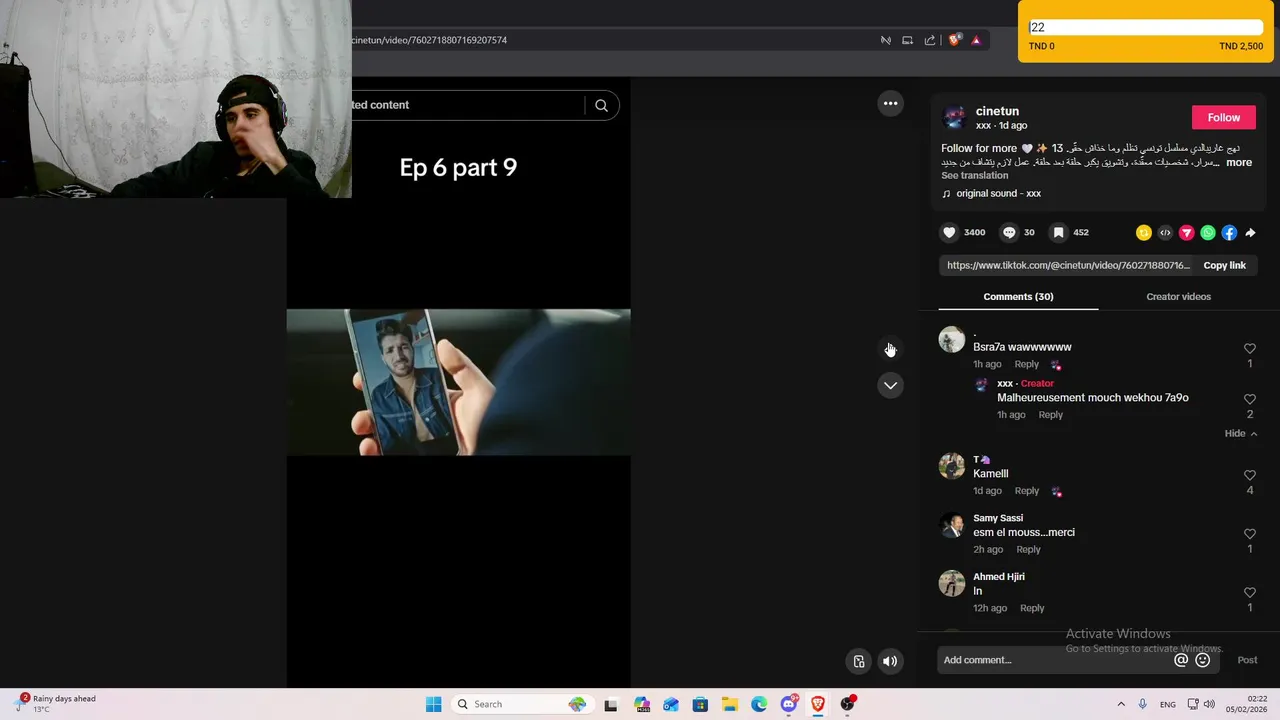
Task: Insert a mention with the @ icon
Action: tap(1181, 660)
